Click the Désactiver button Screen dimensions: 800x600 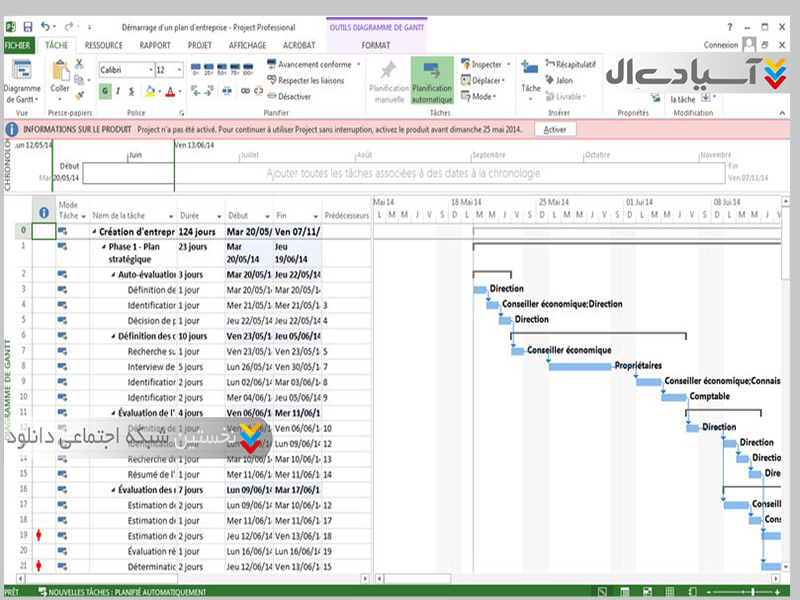[288, 97]
